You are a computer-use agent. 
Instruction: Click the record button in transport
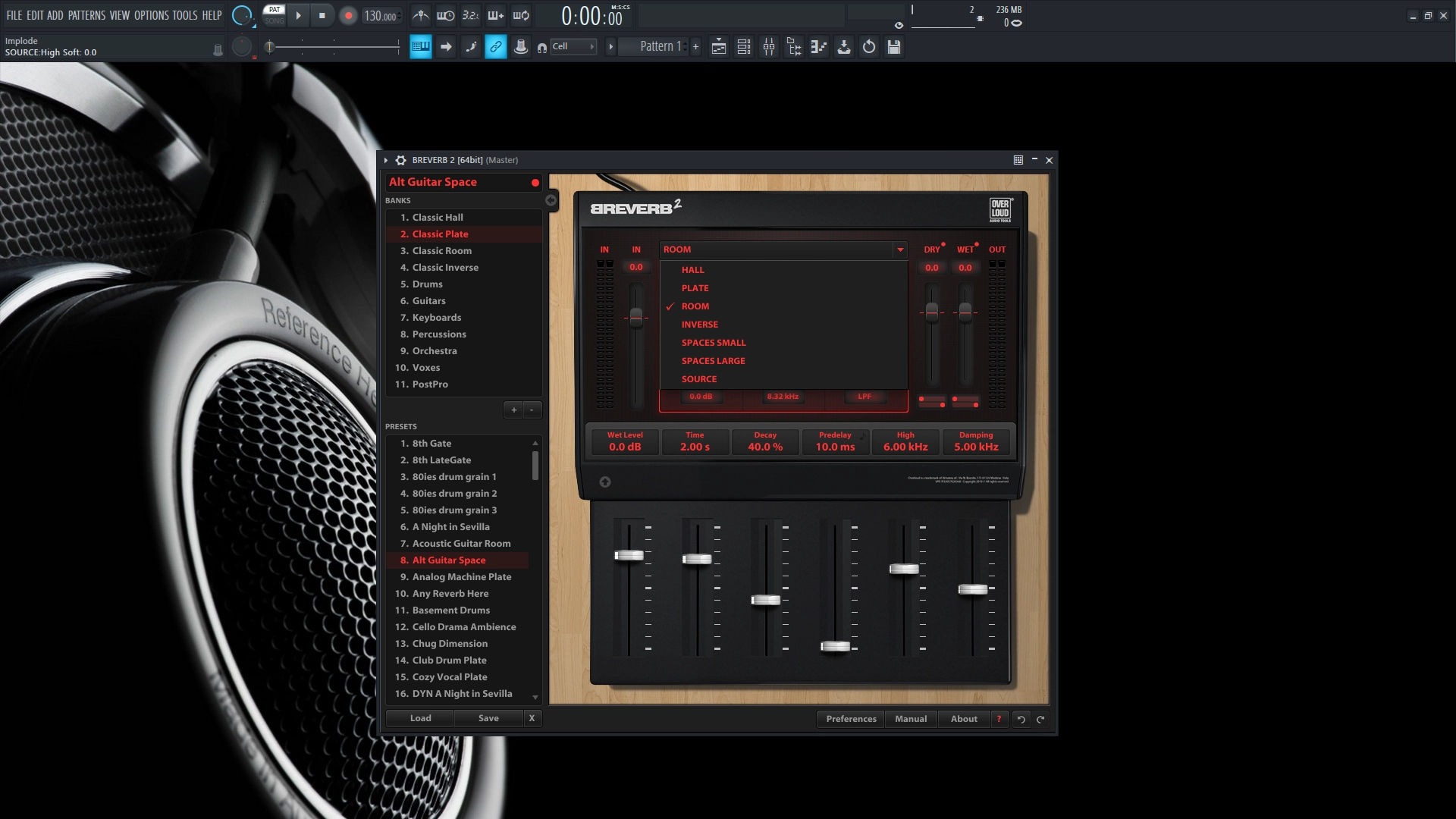click(x=348, y=15)
